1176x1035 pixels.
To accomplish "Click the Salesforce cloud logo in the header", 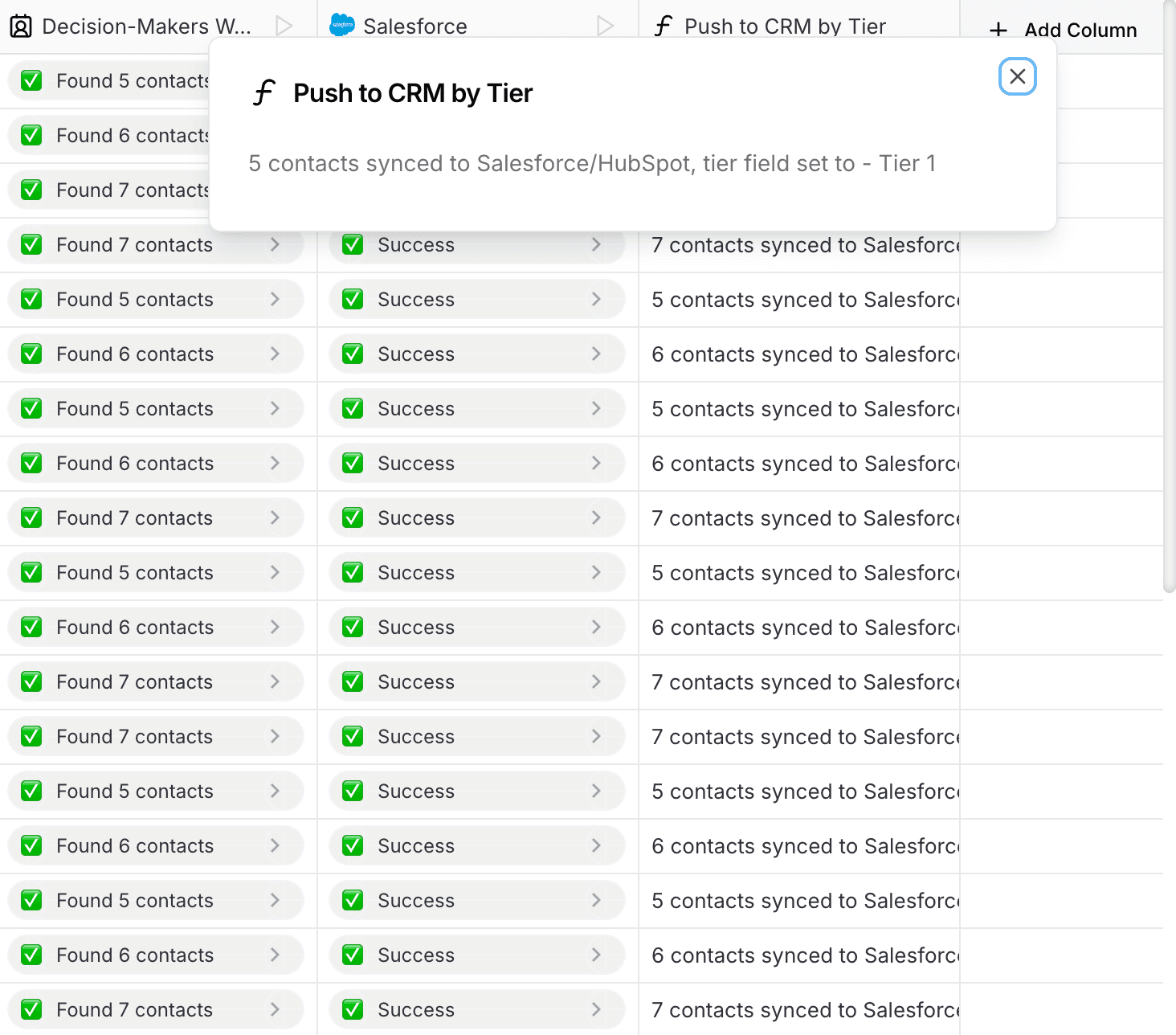I will (342, 26).
